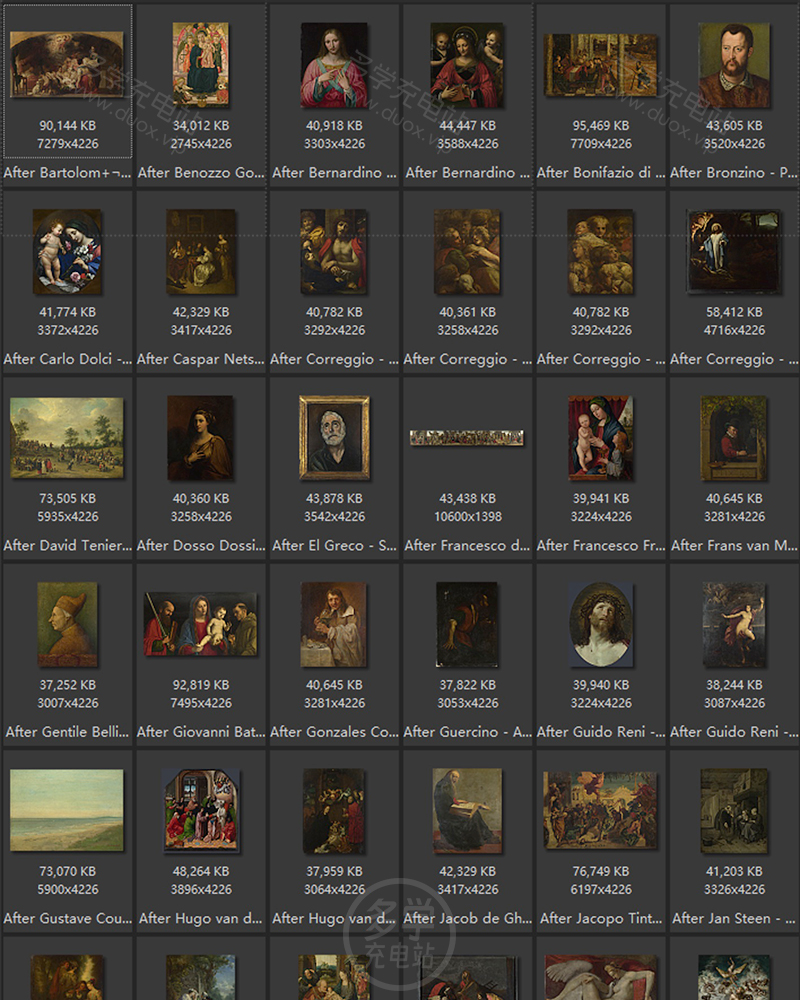
Task: Click the After Jan Steen thumbnail
Action: coord(734,810)
